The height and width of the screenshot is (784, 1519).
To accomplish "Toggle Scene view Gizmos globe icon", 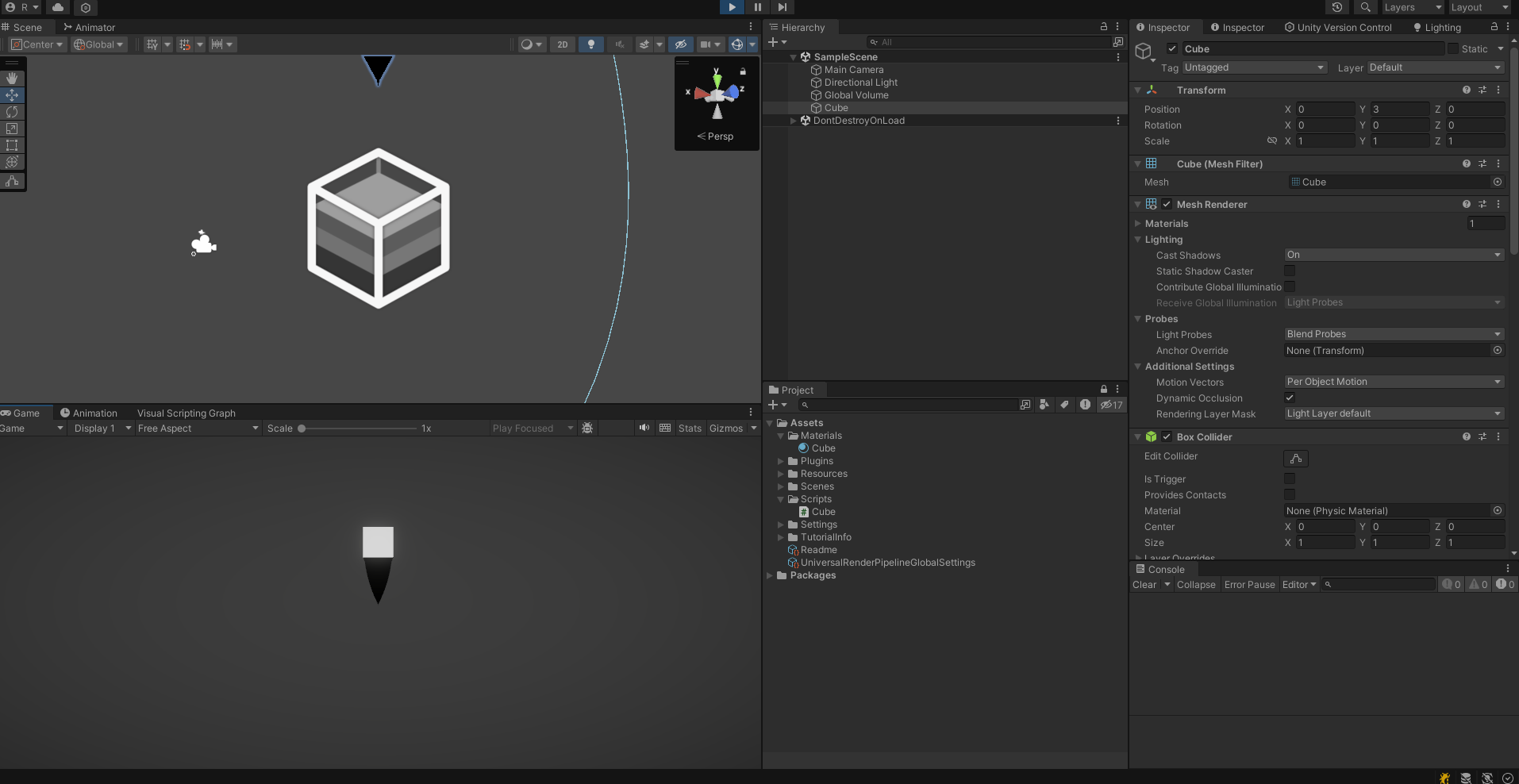I will click(x=737, y=44).
